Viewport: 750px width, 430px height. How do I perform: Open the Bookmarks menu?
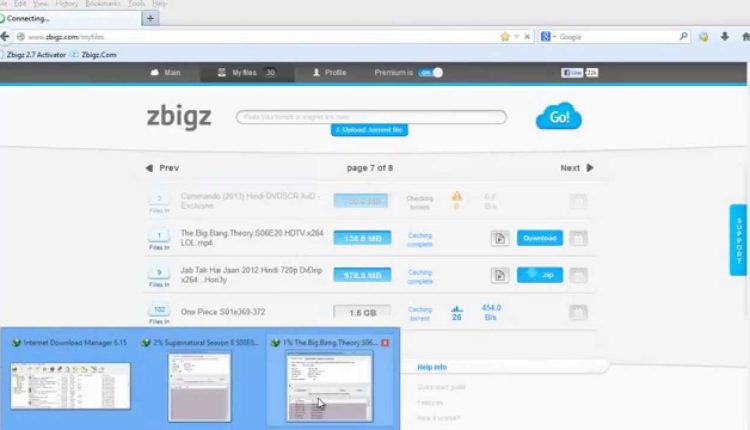(103, 4)
